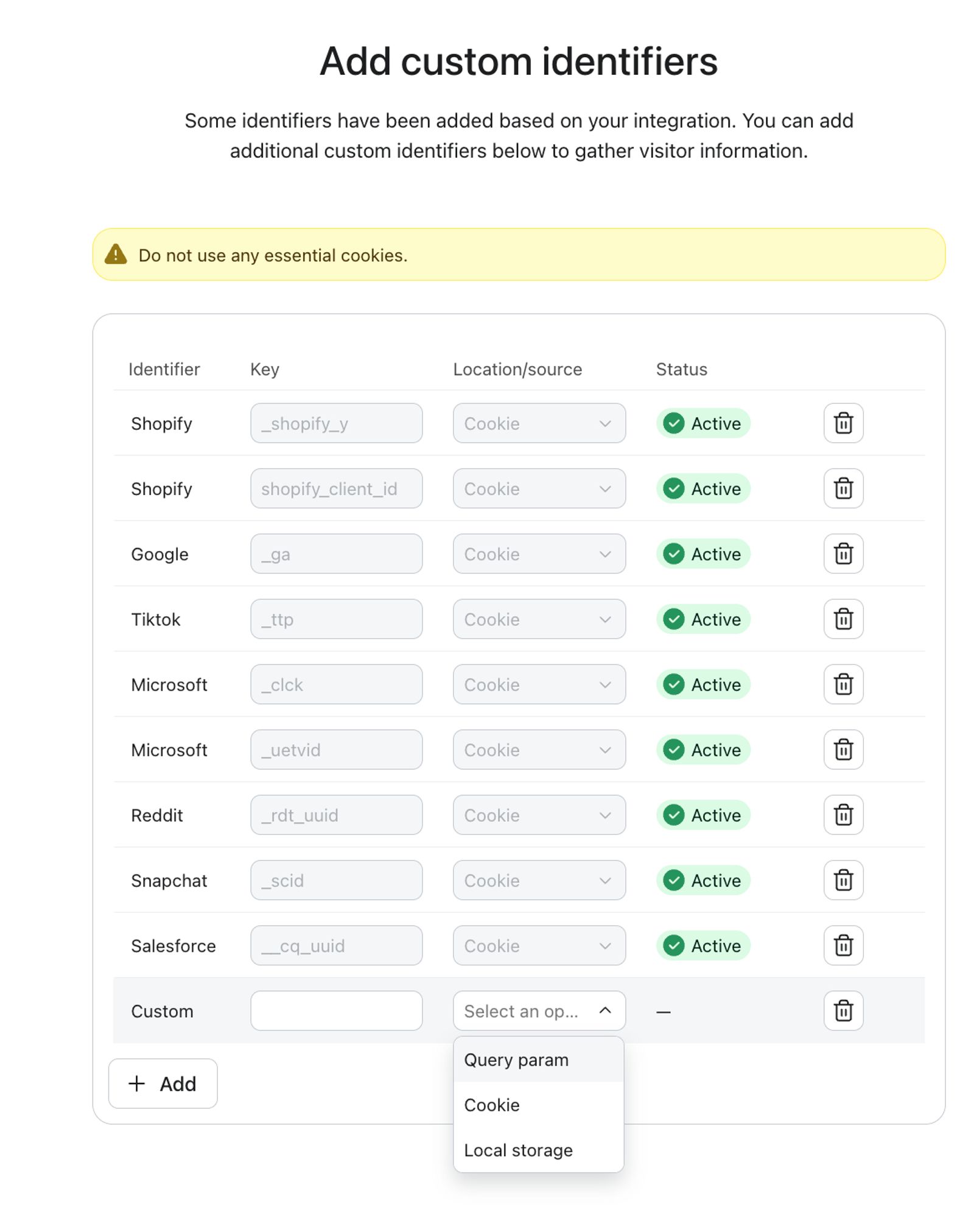The width and height of the screenshot is (974, 1232).
Task: Click the _scid key field
Action: point(336,880)
